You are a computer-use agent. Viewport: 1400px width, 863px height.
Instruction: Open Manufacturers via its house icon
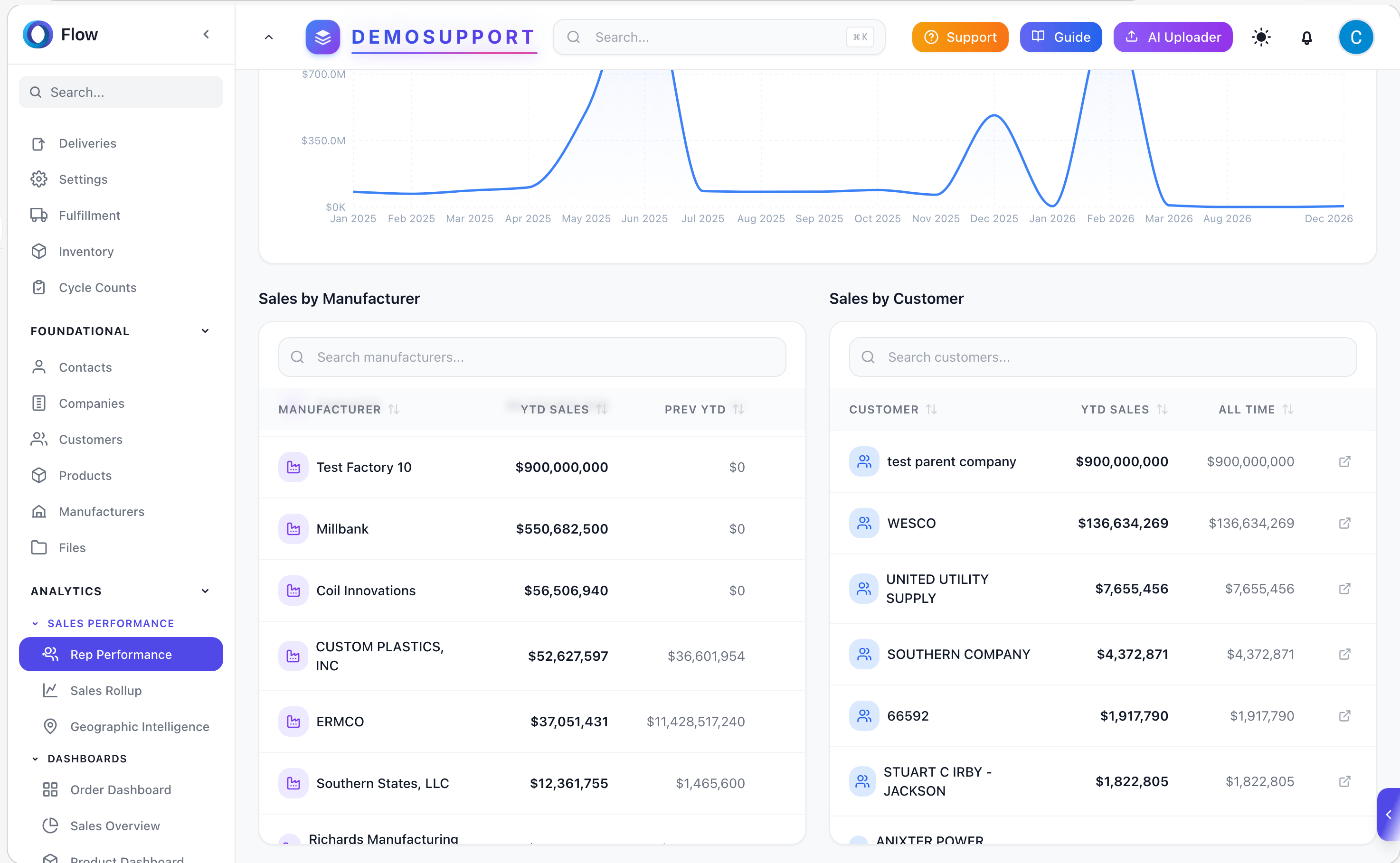[x=38, y=511]
